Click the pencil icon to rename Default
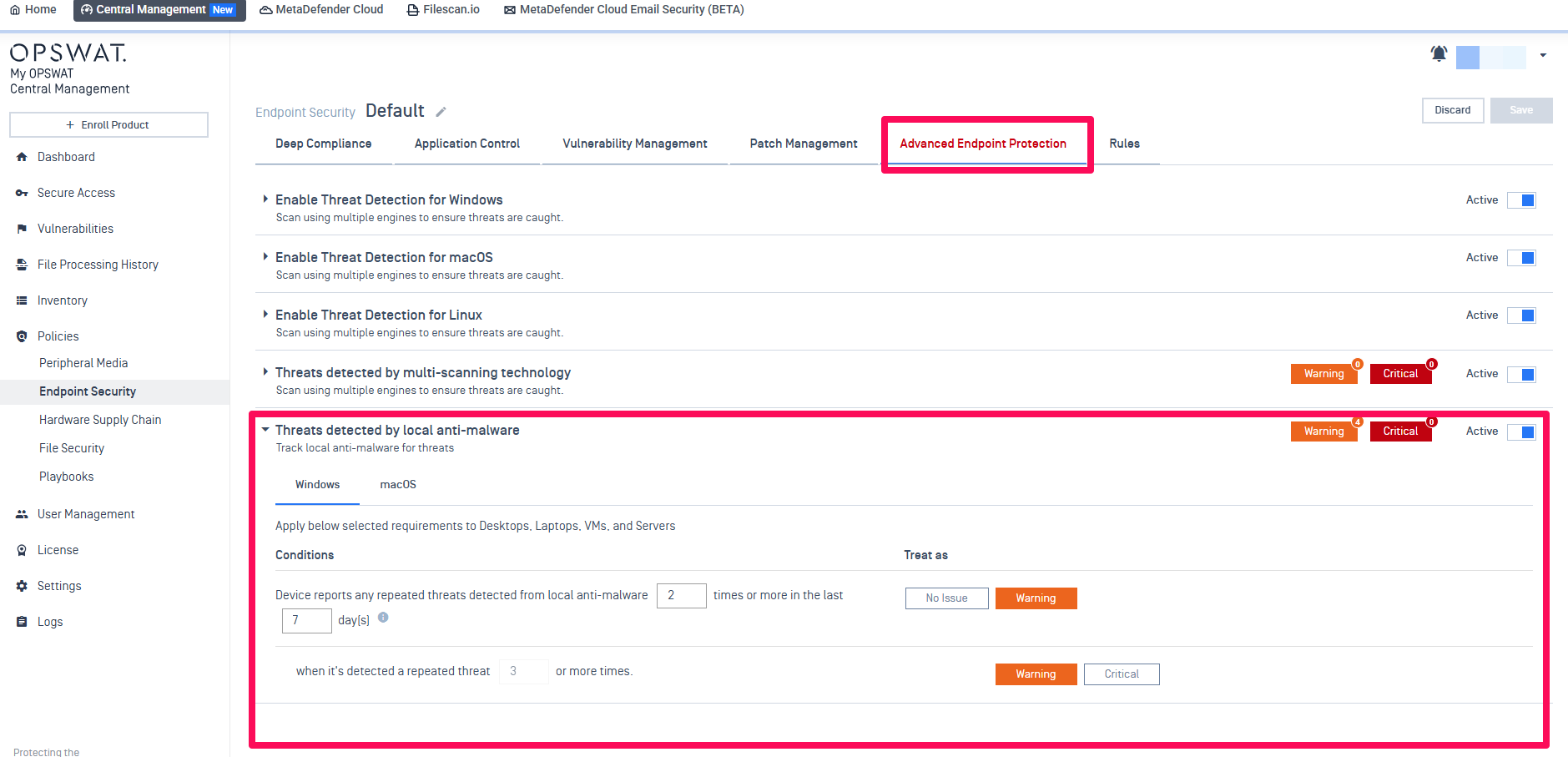The width and height of the screenshot is (1568, 757). [x=441, y=112]
